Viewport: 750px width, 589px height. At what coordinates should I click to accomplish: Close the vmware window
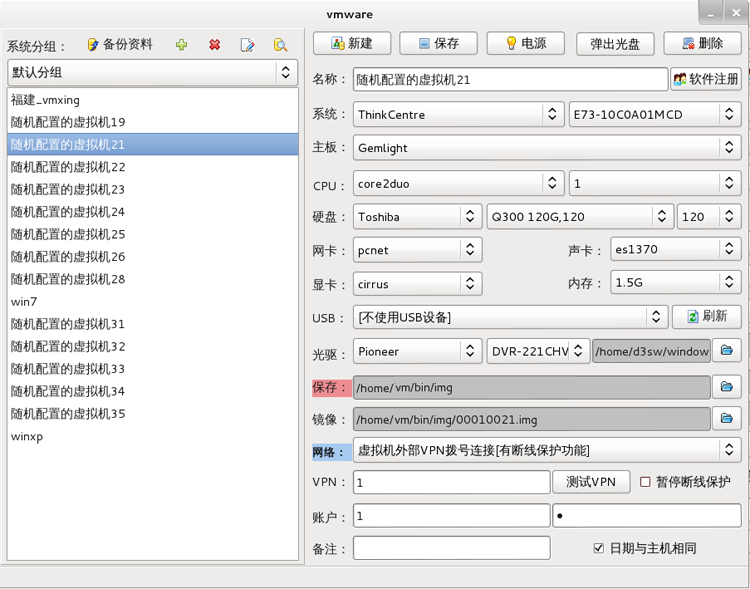[x=736, y=13]
